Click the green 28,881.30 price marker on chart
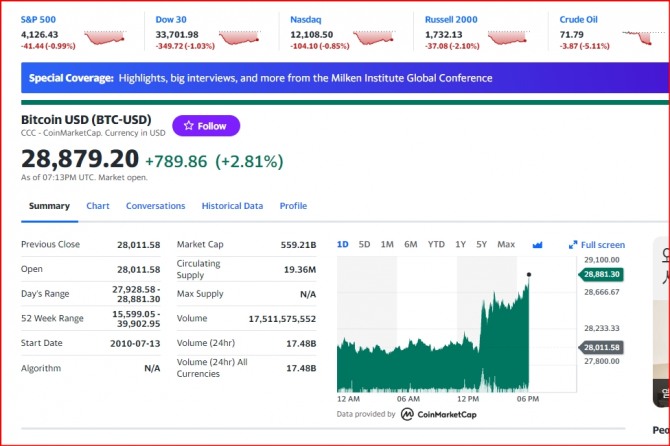The height and width of the screenshot is (446, 670). pyautogui.click(x=601, y=274)
